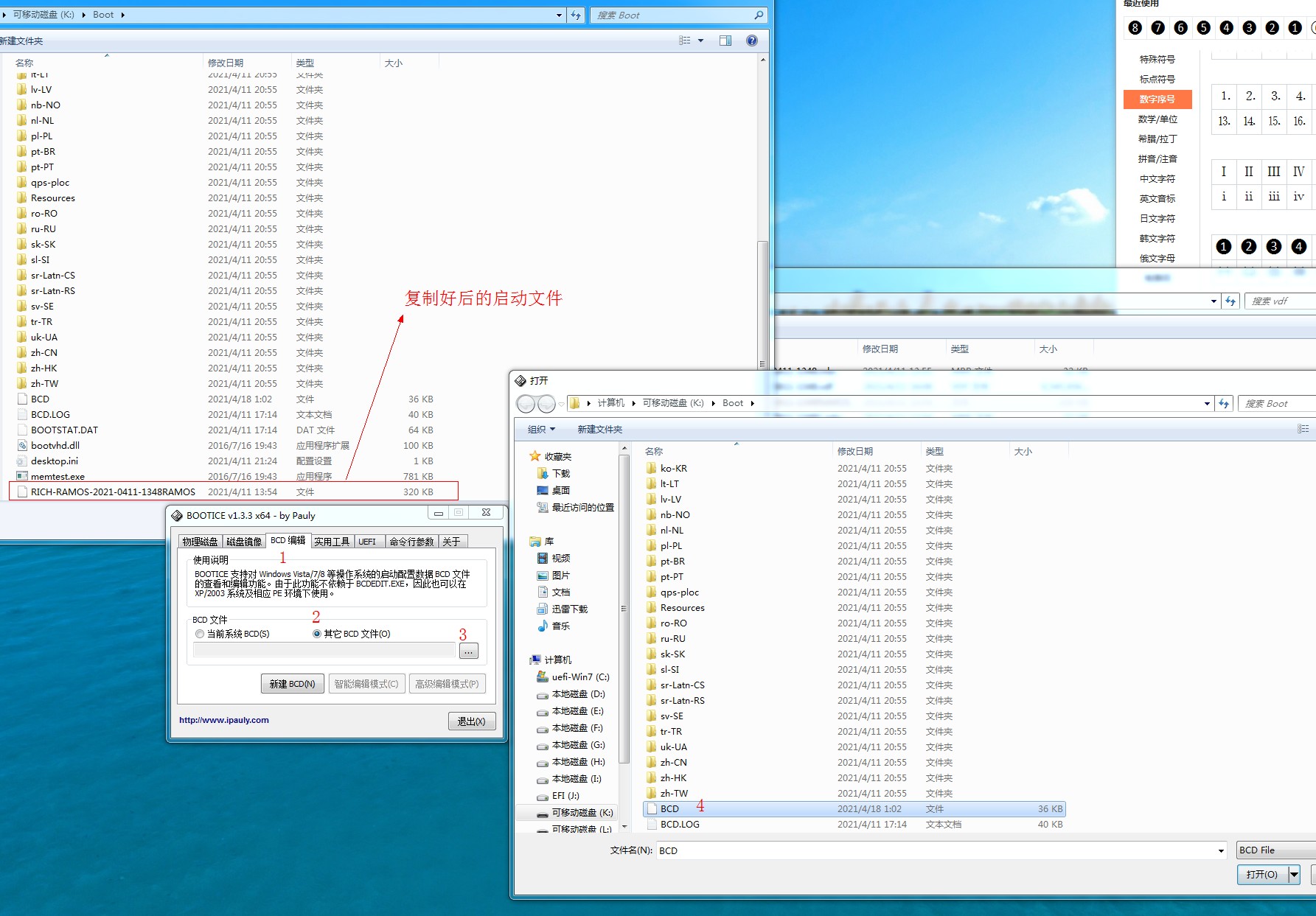Sort by 名称 column in Open dialog
The width and height of the screenshot is (1316, 916).
(736, 451)
